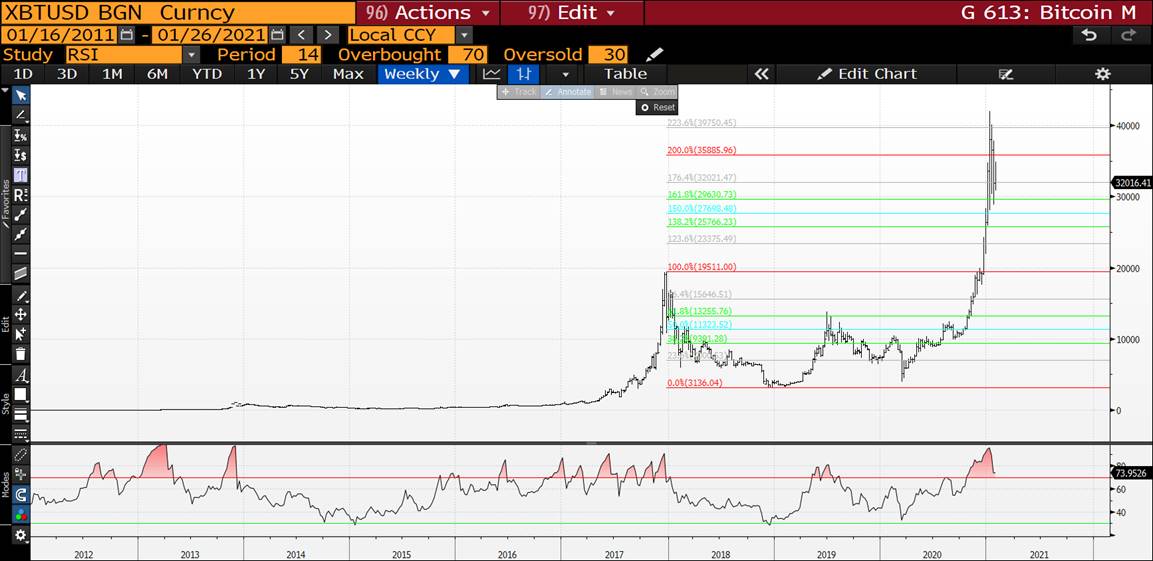Open the gear settings at bottom of left toolbar
Image resolution: width=1153 pixels, height=561 pixels.
click(x=21, y=535)
